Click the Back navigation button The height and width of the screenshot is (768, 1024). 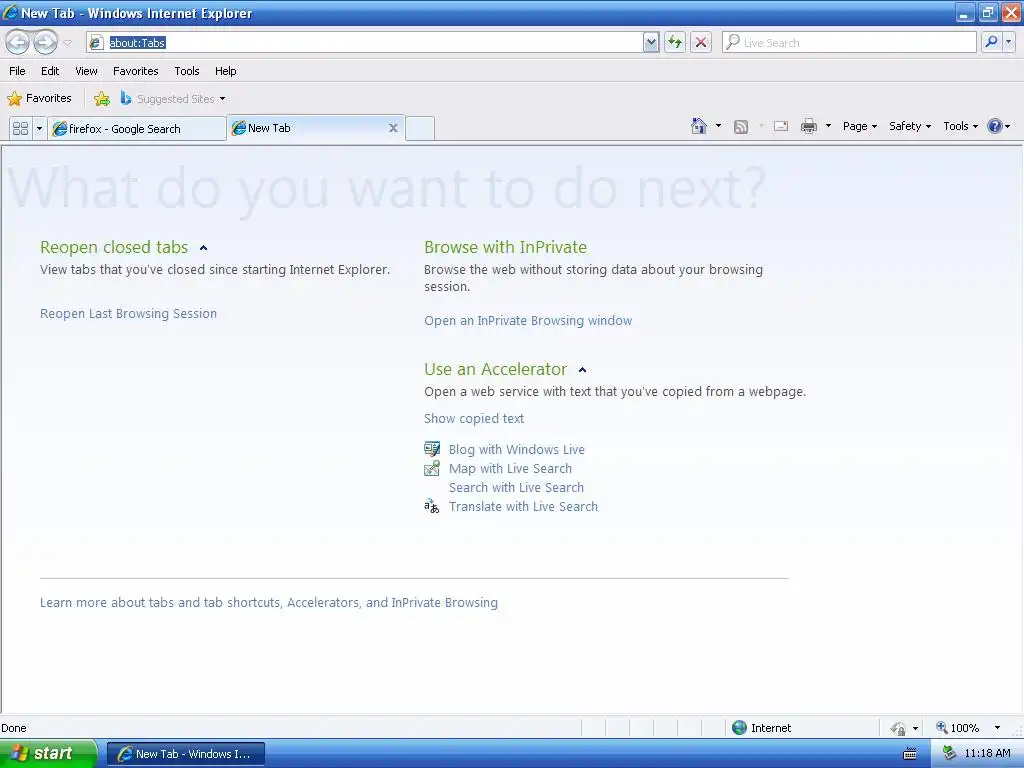tap(18, 42)
